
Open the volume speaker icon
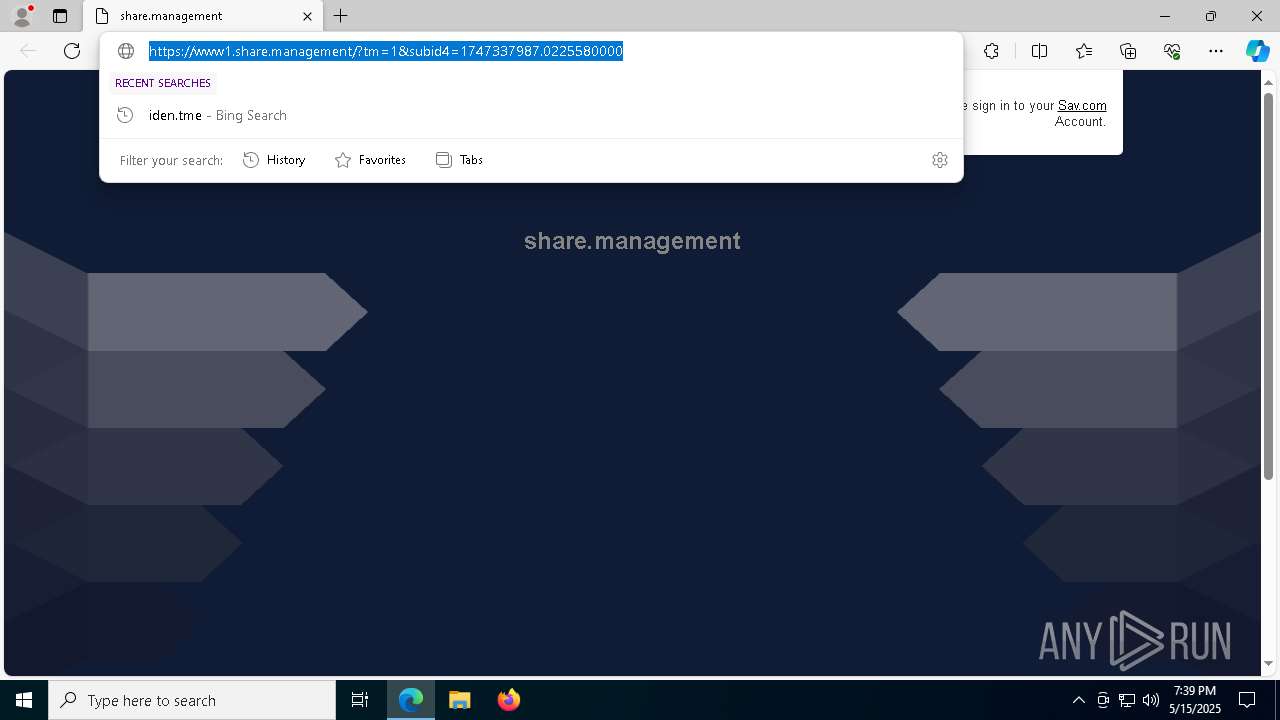click(x=1151, y=700)
